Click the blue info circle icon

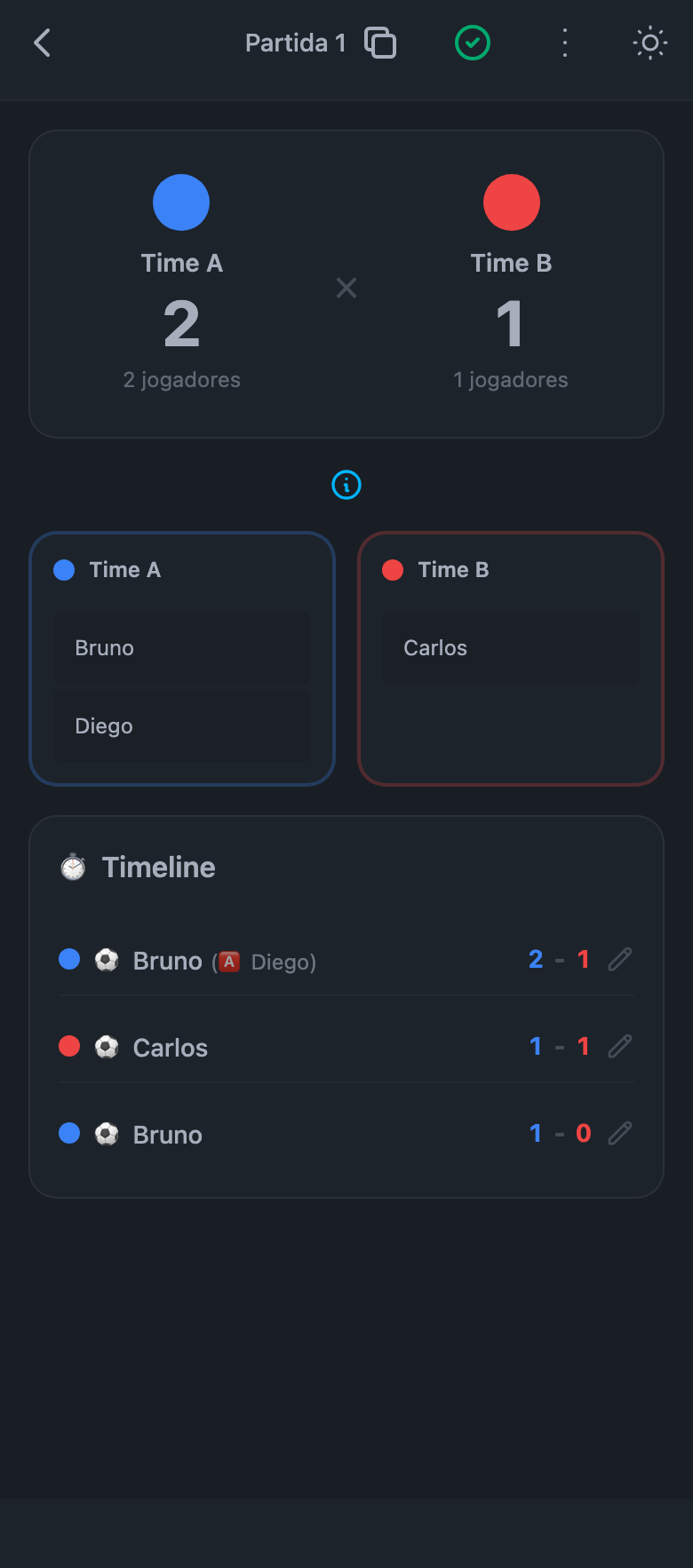coord(346,485)
